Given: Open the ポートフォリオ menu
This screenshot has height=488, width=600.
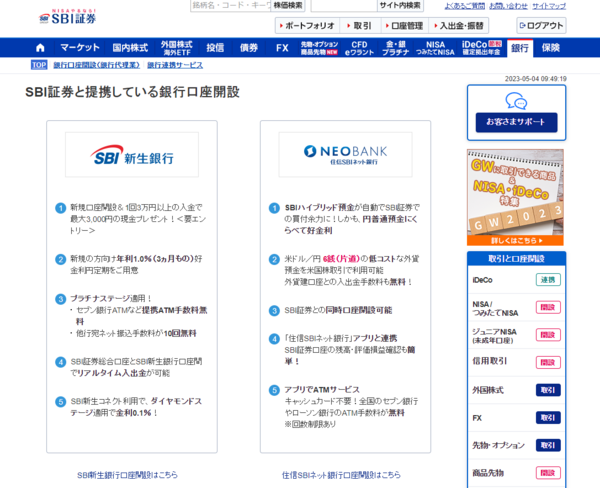Looking at the screenshot, I should [x=307, y=26].
